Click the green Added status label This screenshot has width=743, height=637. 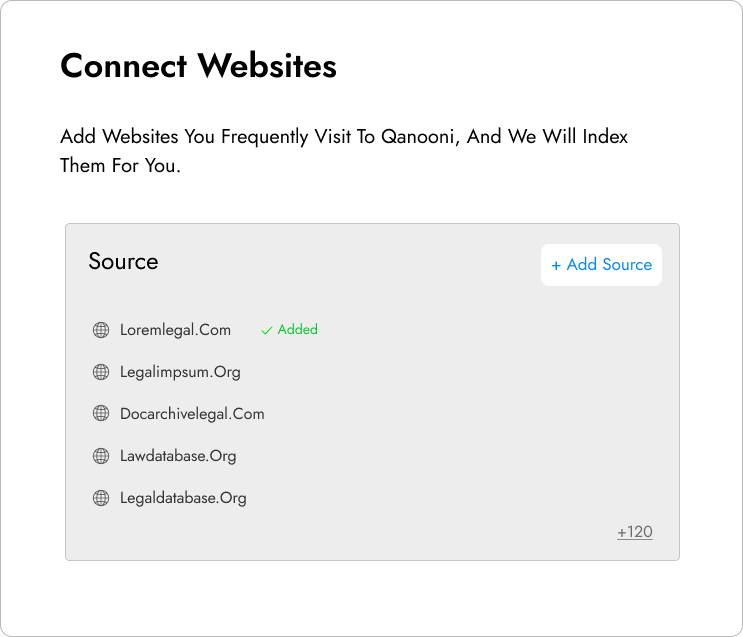(x=298, y=329)
